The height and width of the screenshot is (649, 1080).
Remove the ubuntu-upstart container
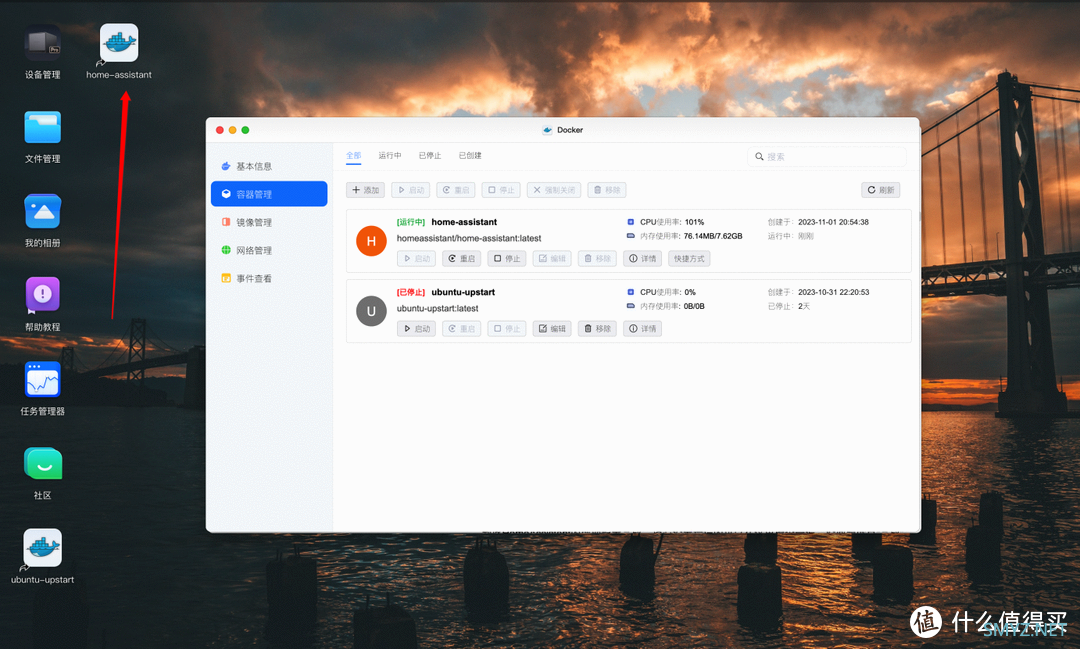coord(597,329)
